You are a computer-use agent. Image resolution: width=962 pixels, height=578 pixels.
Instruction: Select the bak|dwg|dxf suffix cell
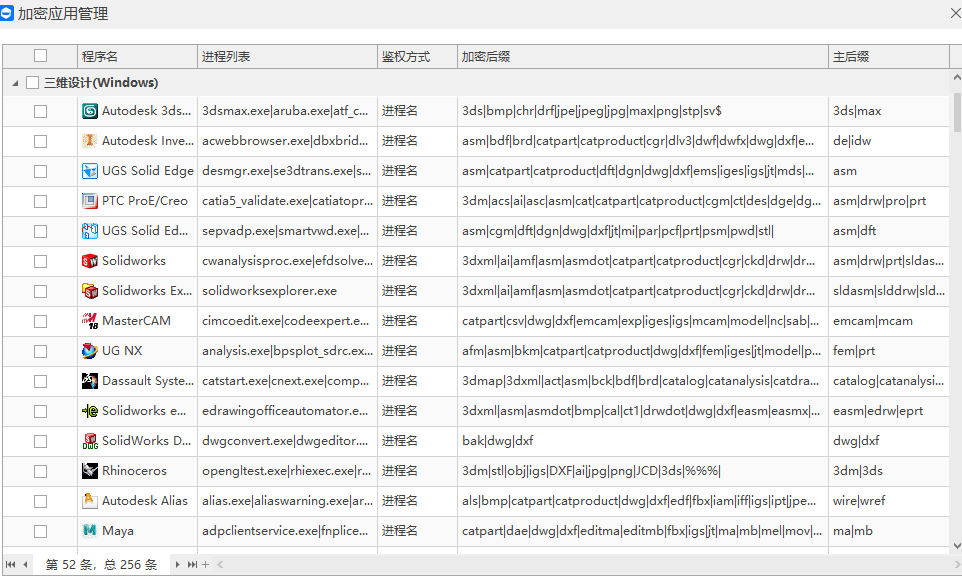coord(643,441)
